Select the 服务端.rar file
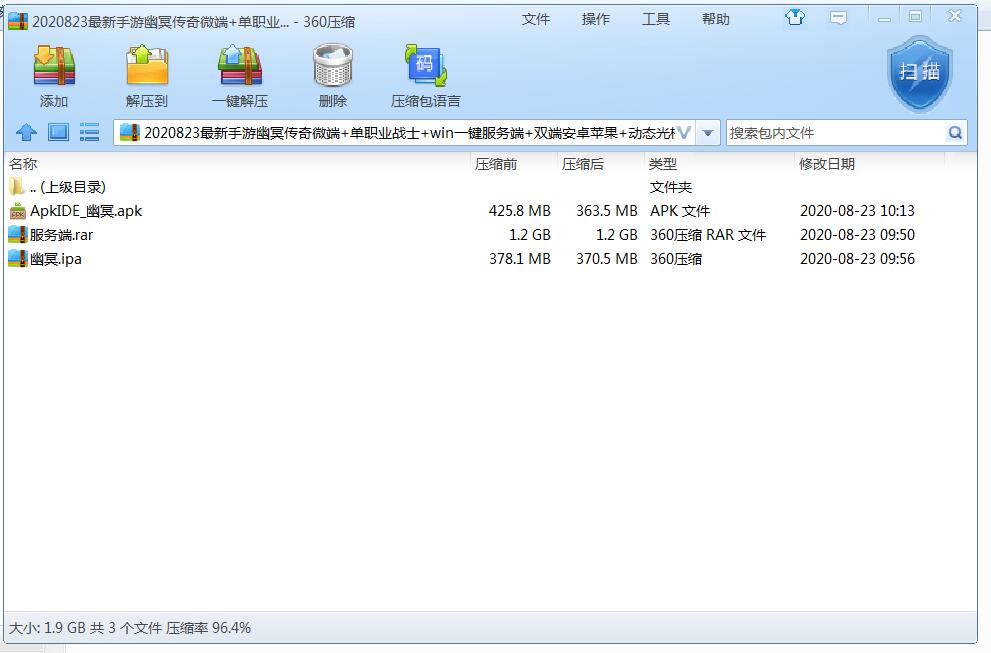The width and height of the screenshot is (991, 653). click(x=61, y=235)
